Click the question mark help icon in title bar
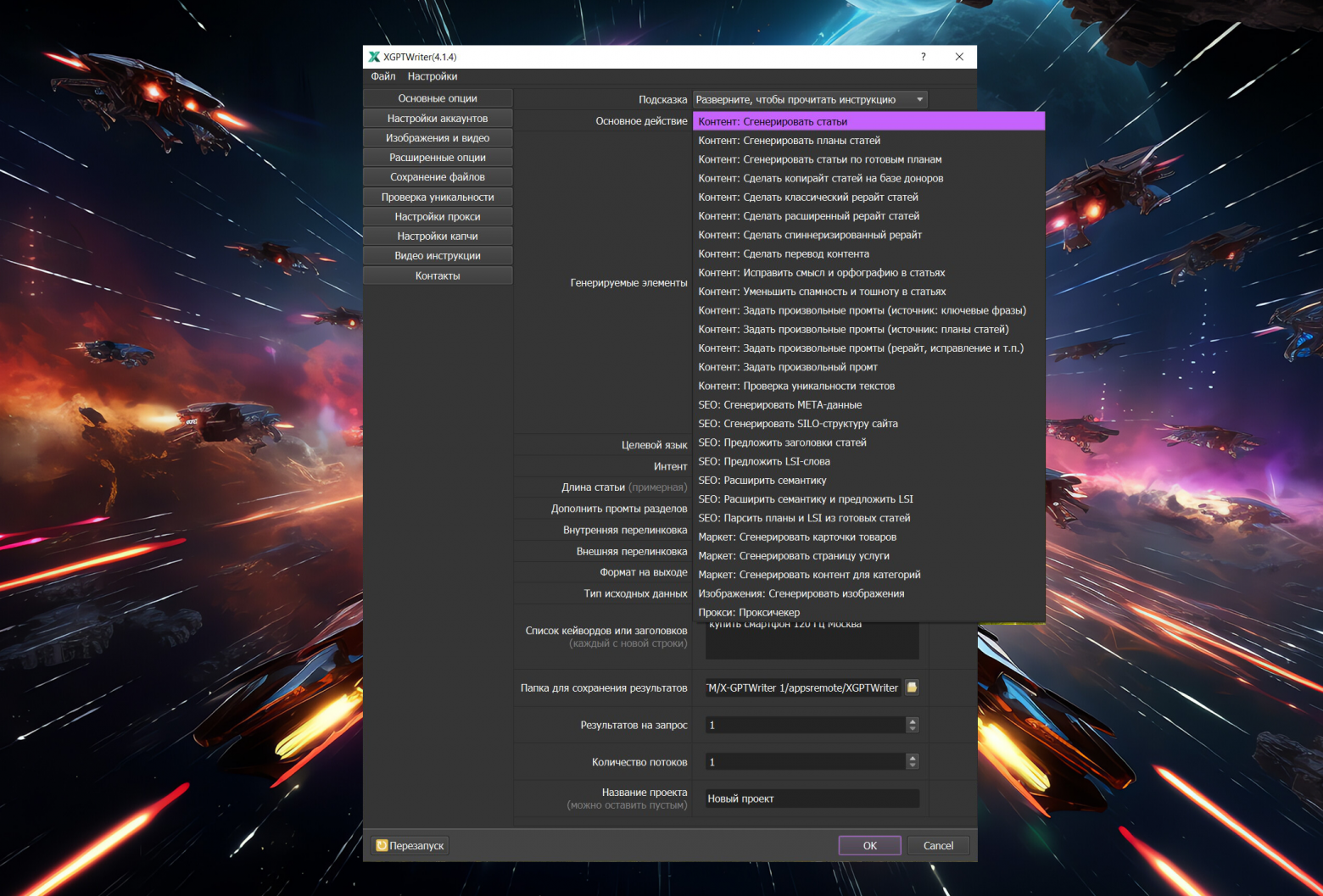Screen dimensions: 1323x896 coord(924,57)
